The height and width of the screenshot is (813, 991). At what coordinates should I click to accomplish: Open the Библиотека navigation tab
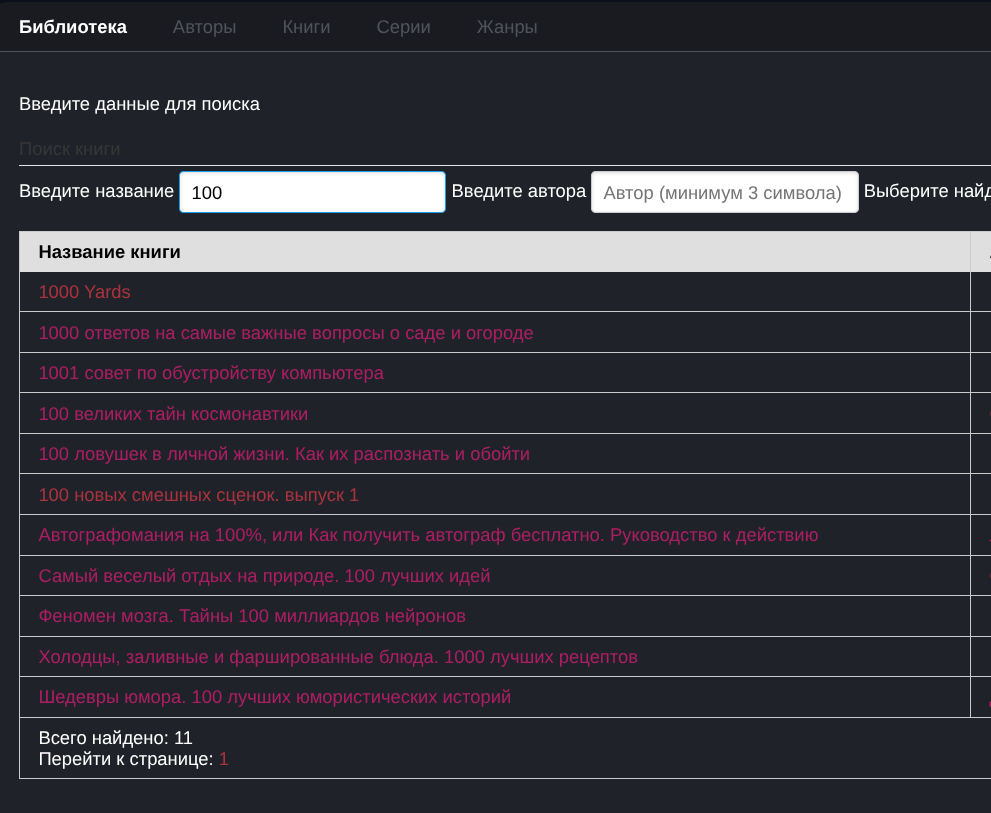pos(73,27)
